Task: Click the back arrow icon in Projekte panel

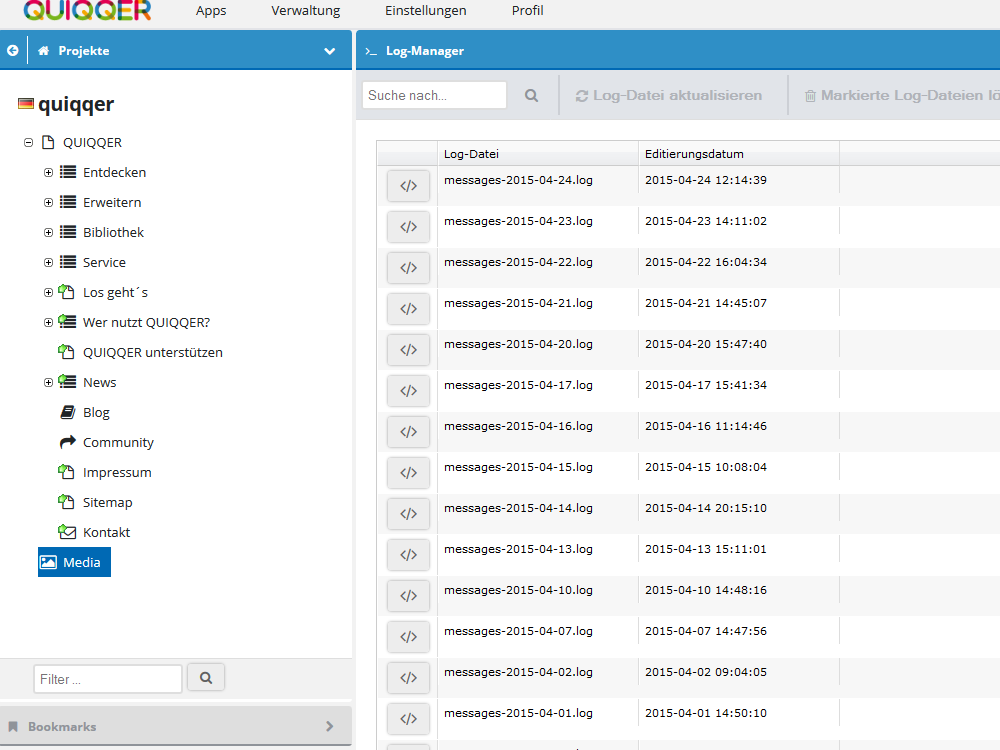Action: coord(13,50)
